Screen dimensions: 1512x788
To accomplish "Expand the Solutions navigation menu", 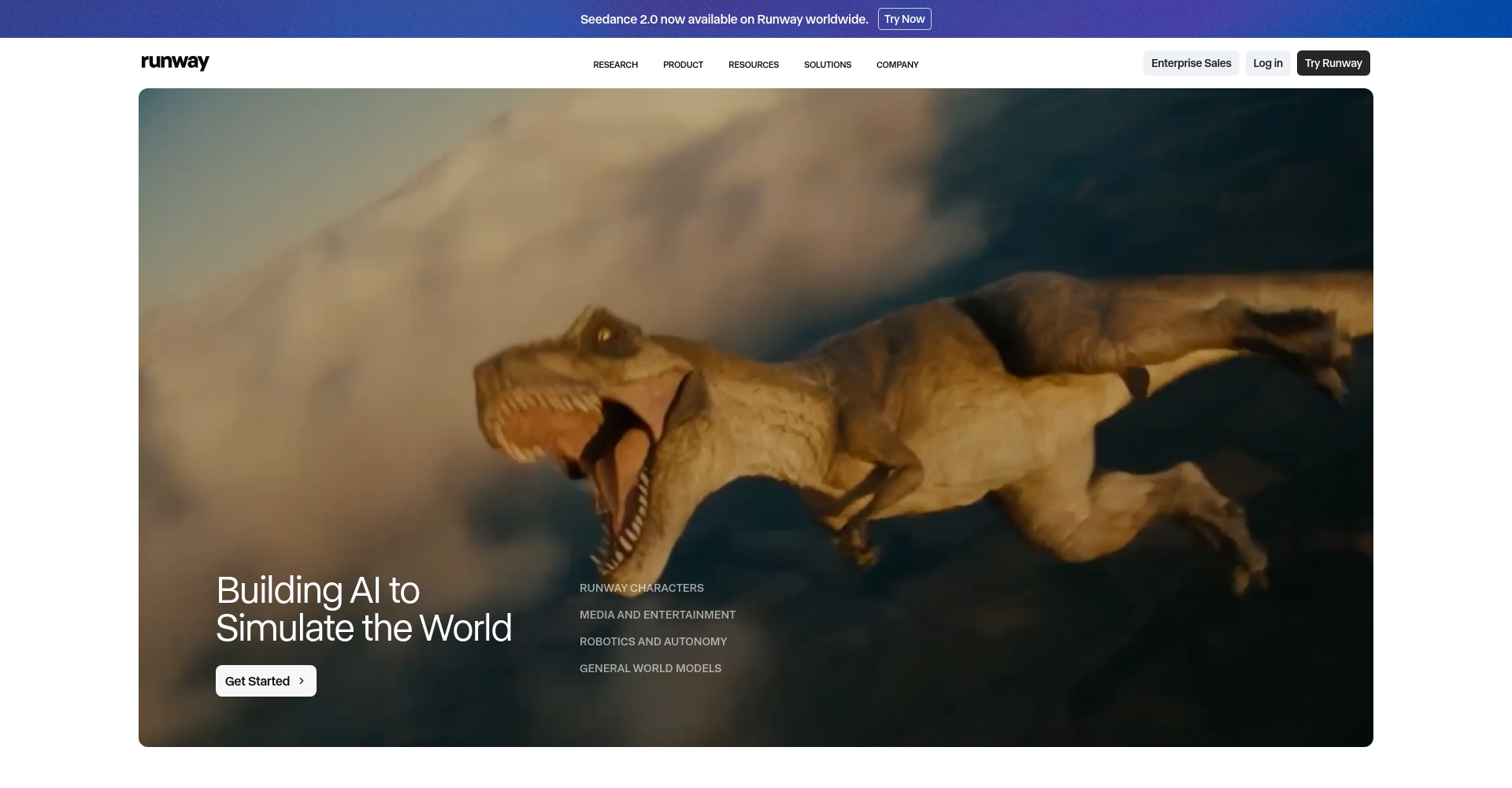I will tap(827, 65).
